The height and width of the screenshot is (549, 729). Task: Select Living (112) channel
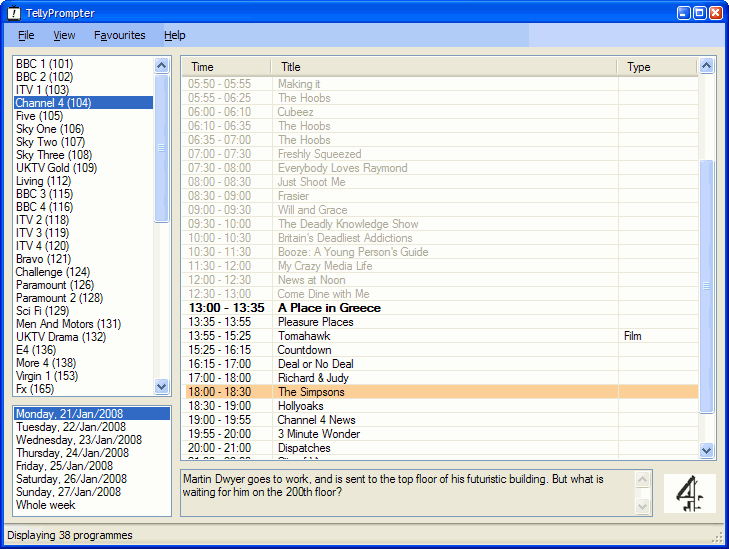[x=84, y=181]
